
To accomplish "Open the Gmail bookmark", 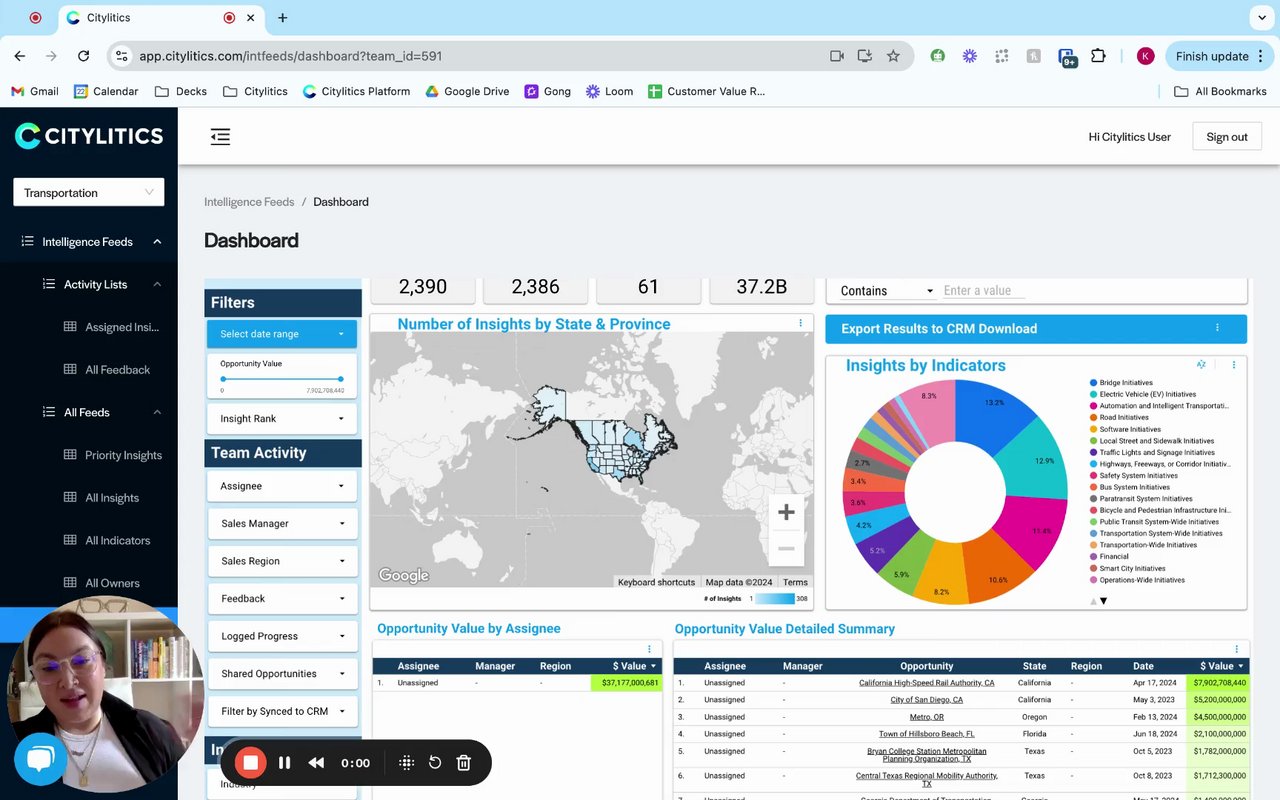I will tap(35, 91).
